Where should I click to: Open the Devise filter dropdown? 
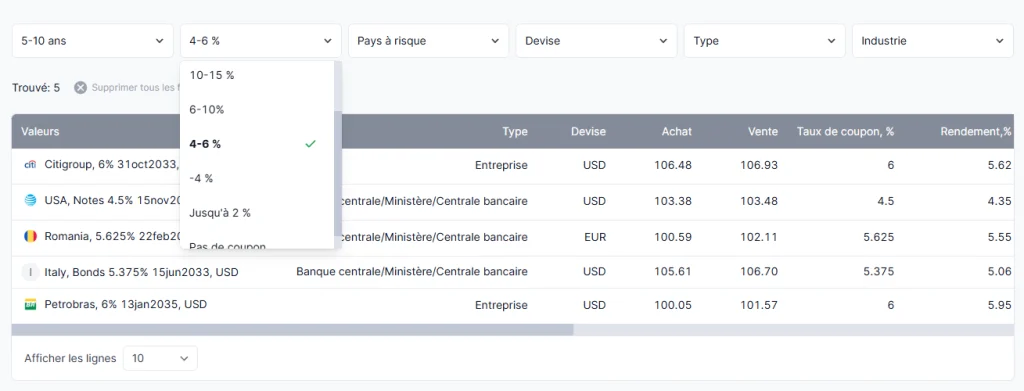[x=596, y=40]
